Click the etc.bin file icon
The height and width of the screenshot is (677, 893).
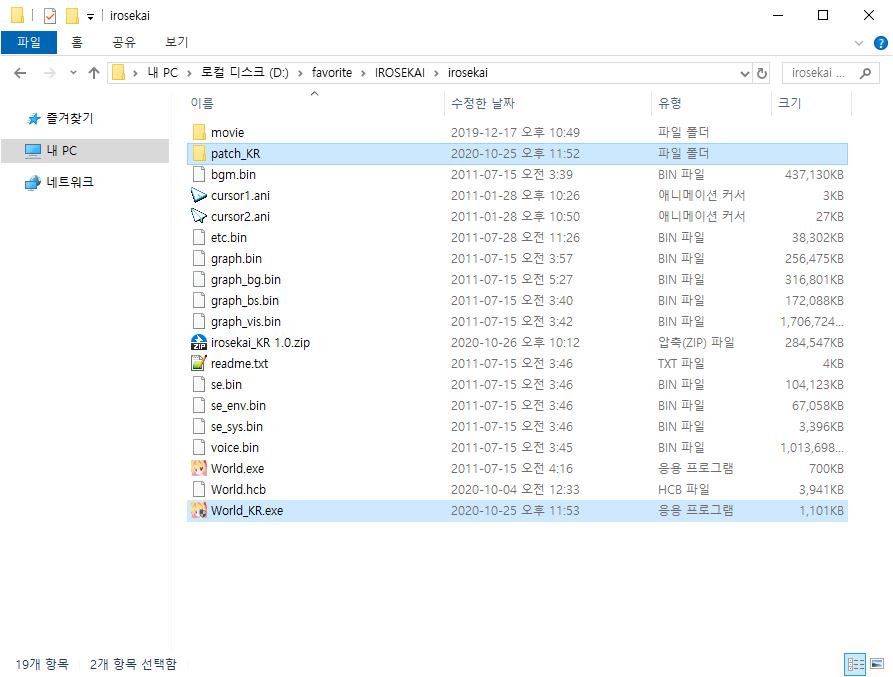(199, 237)
